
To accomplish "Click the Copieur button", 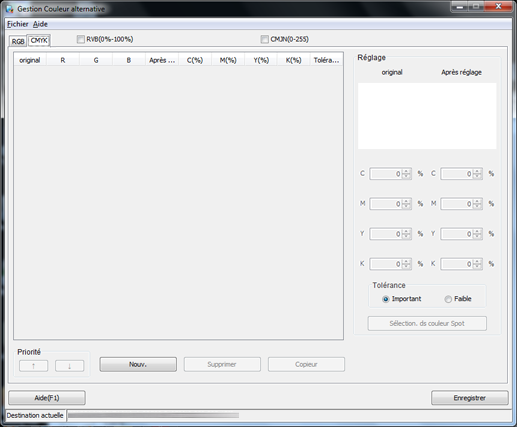I will [x=306, y=364].
